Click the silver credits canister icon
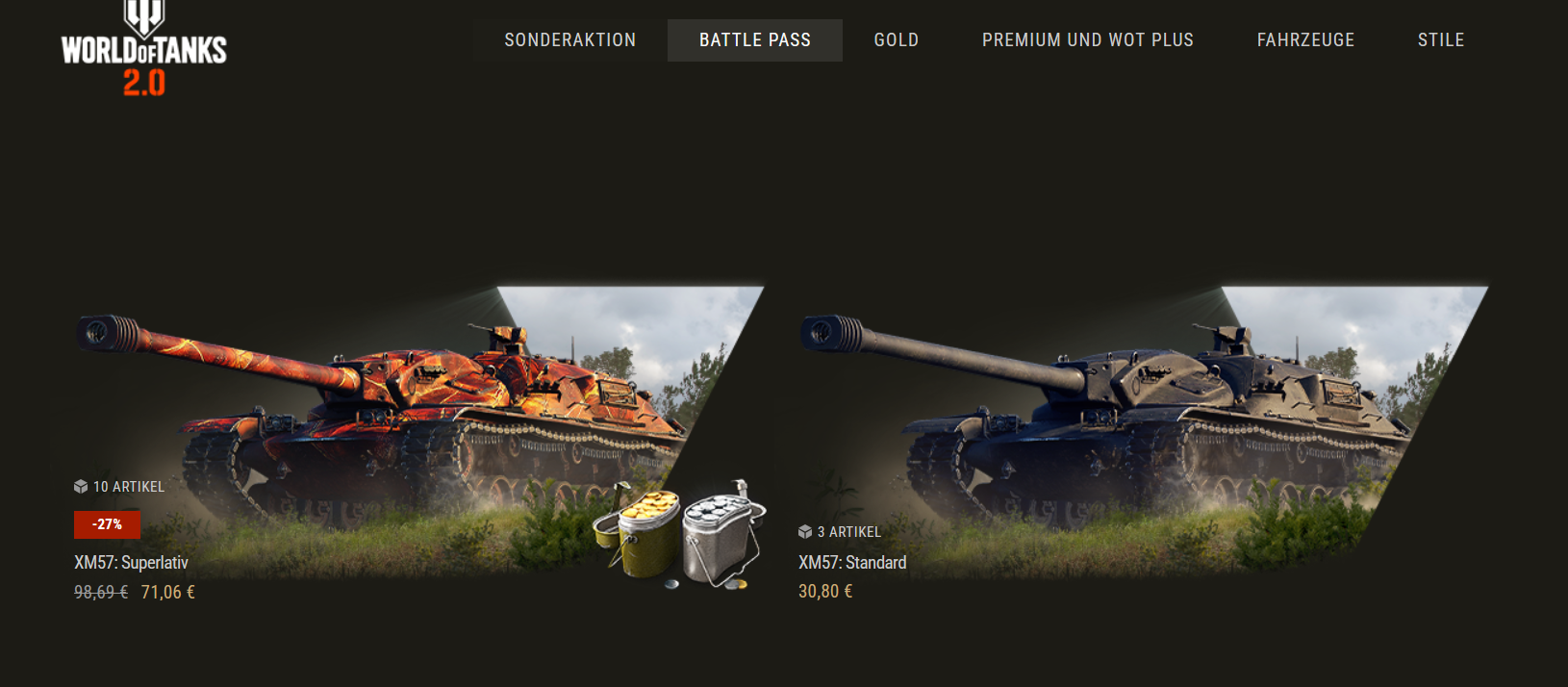Screen dimensions: 1568x687 pyautogui.click(x=723, y=531)
